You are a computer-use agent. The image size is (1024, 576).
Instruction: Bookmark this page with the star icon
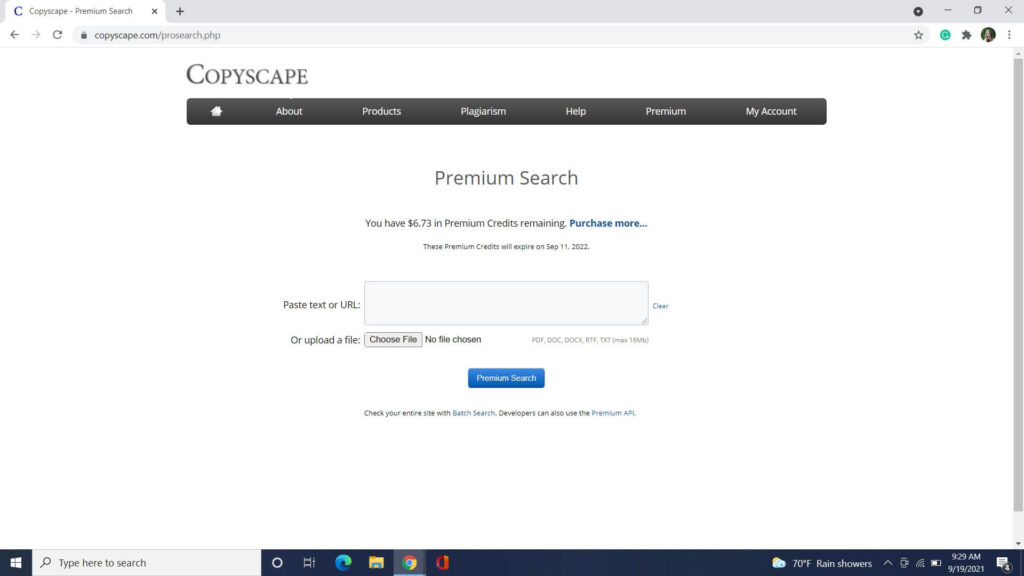918,34
